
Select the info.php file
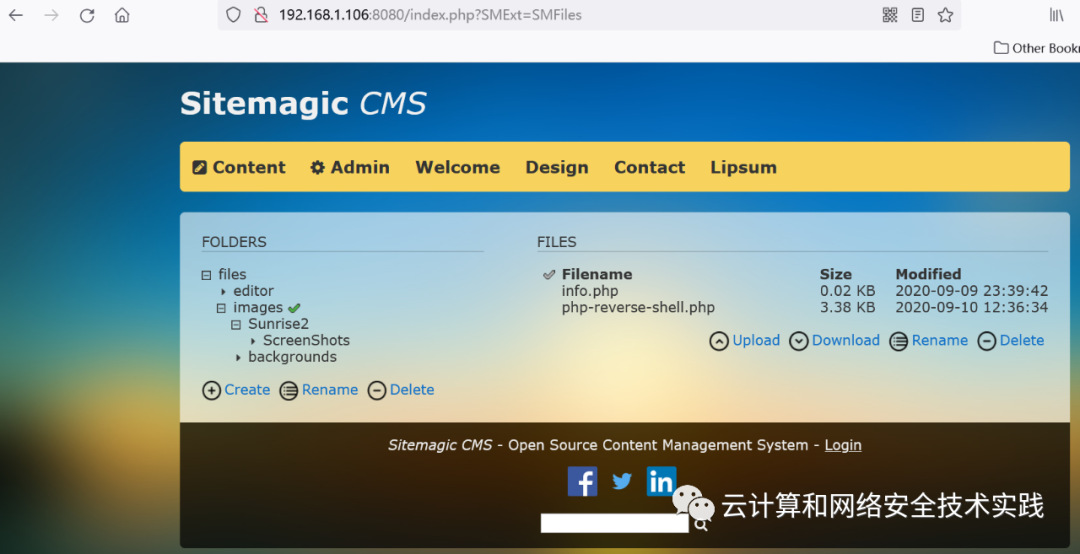coord(590,291)
